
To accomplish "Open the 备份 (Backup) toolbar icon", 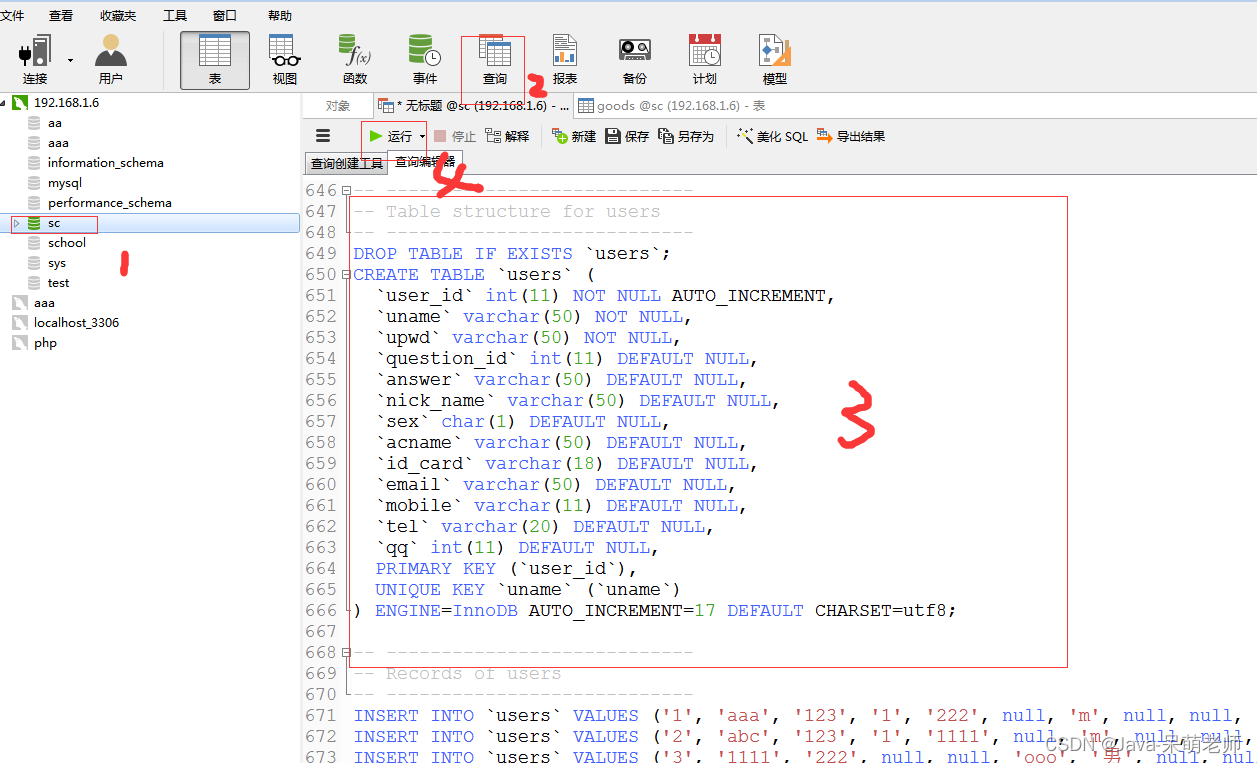I will (x=635, y=60).
